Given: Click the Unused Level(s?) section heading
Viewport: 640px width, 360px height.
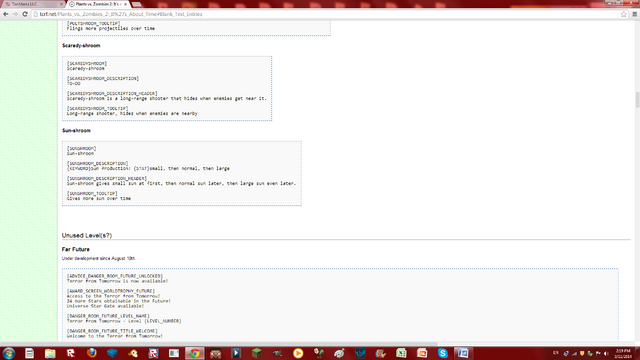Looking at the screenshot, I should tap(87, 236).
